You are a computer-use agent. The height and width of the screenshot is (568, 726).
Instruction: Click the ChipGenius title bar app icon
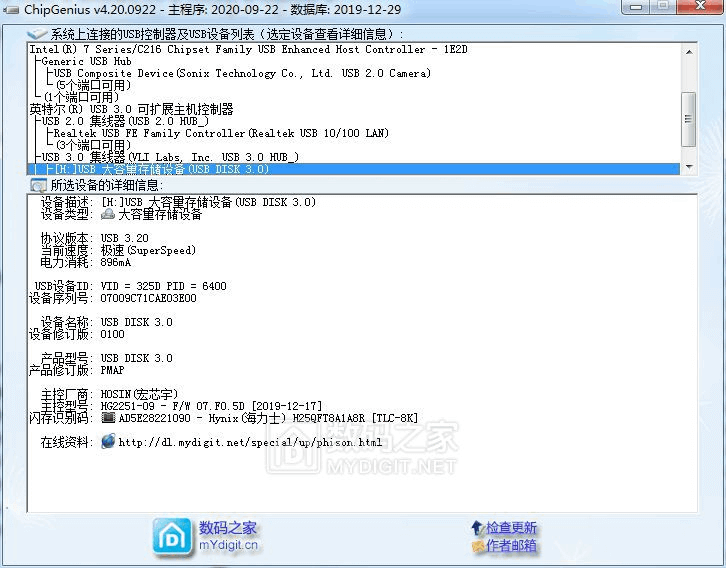click(x=11, y=10)
